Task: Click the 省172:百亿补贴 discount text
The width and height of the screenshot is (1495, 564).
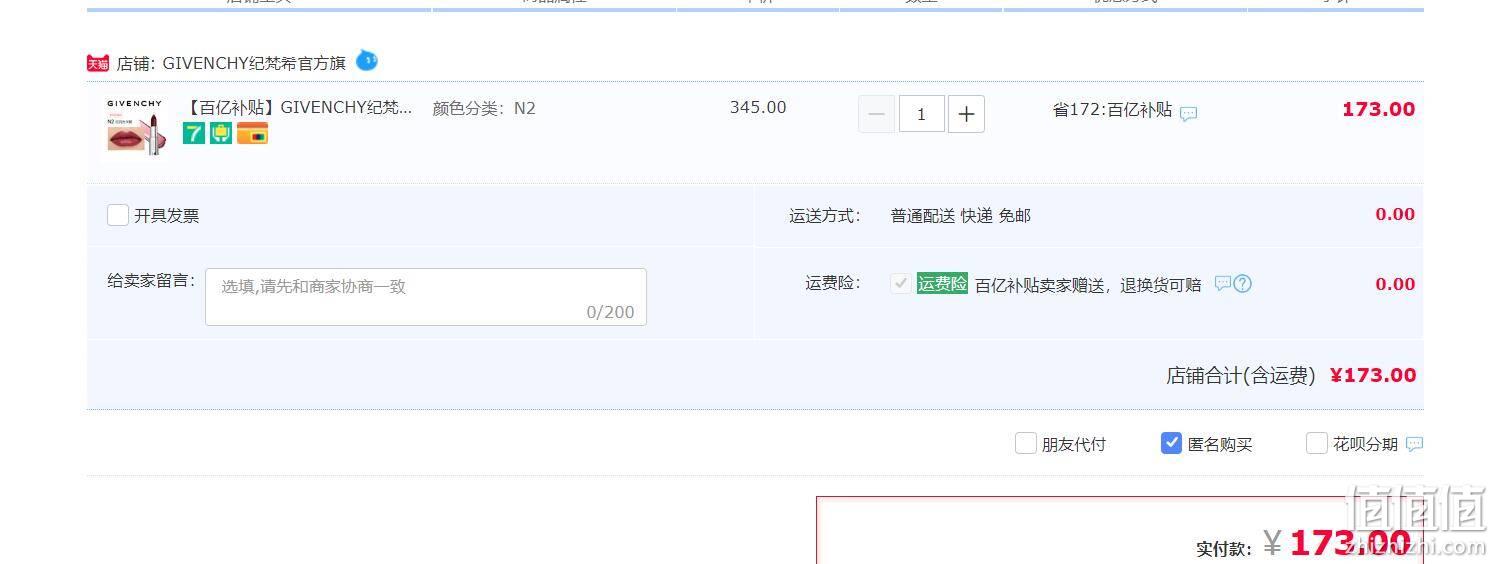Action: 1112,110
